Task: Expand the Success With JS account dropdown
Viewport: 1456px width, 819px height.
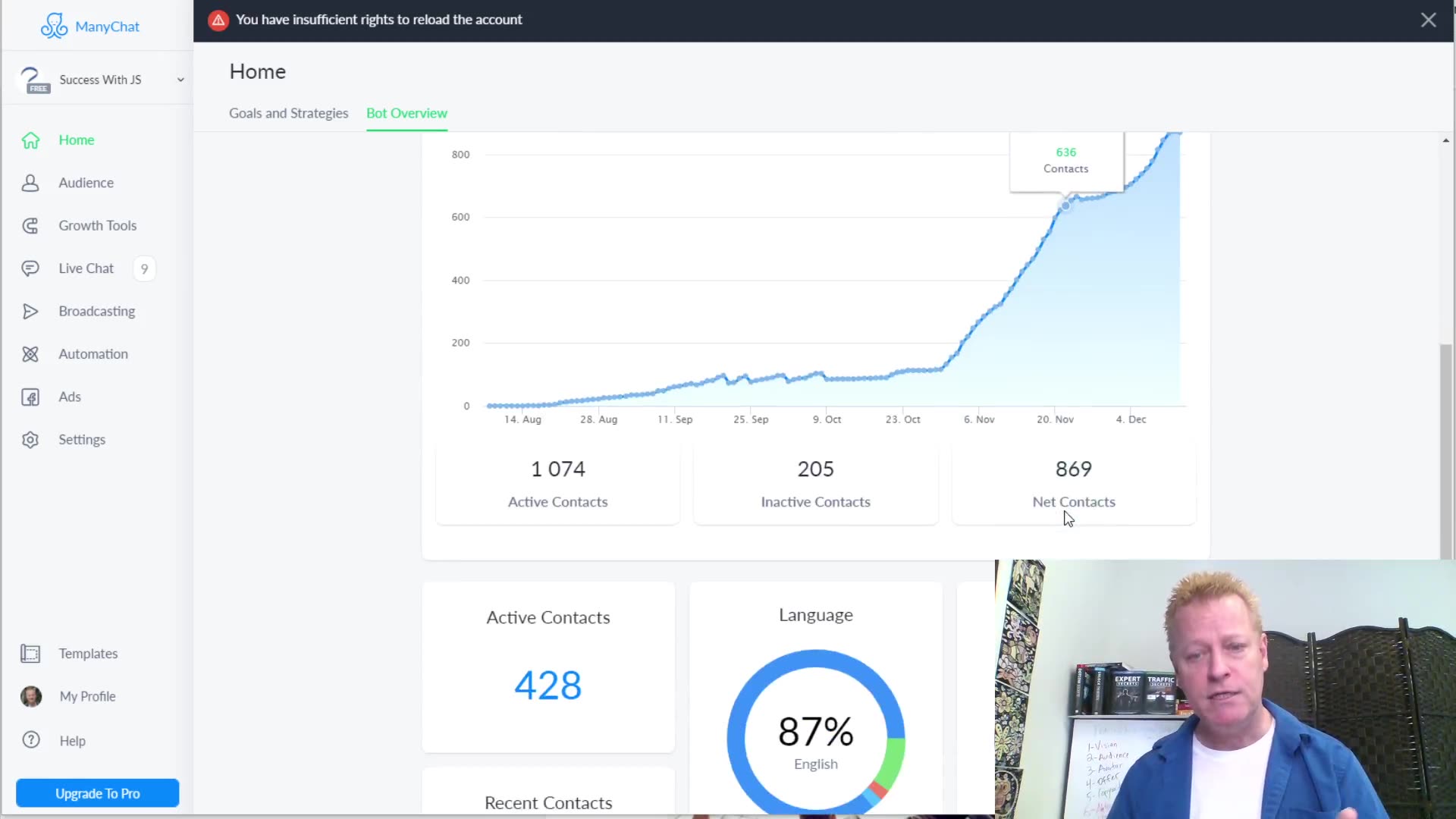Action: click(x=180, y=80)
